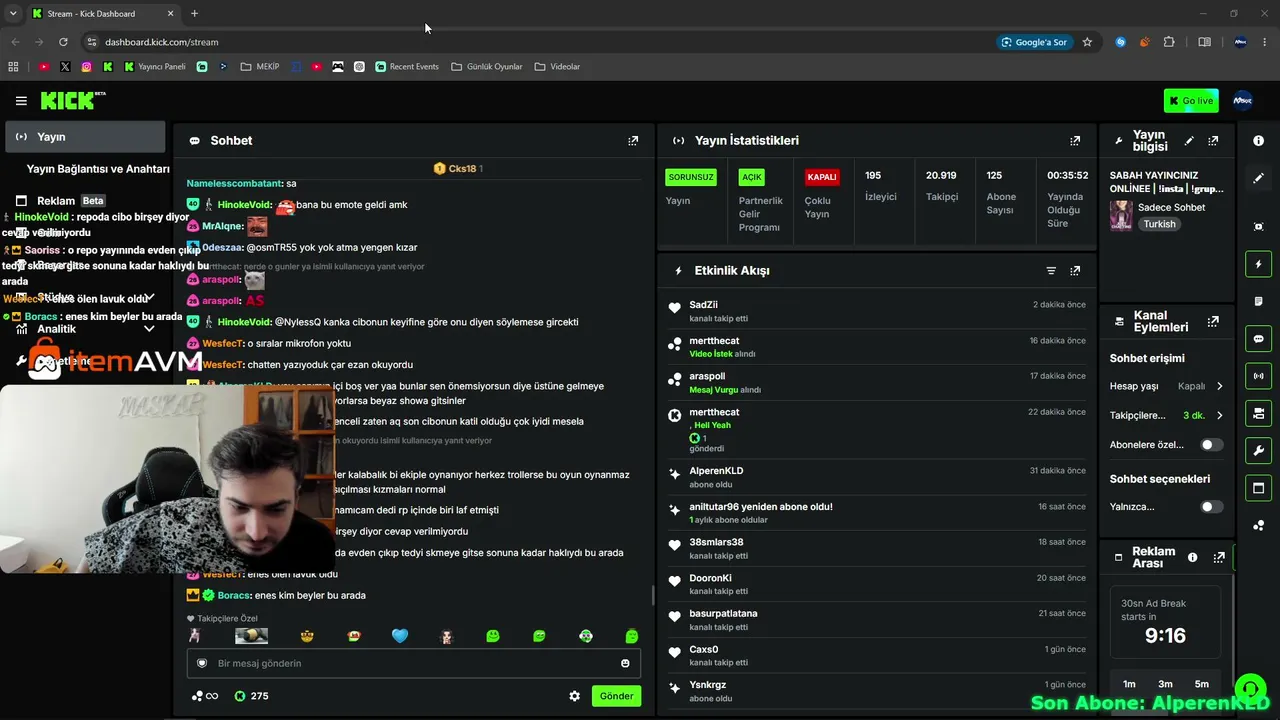
Task: Click Google'a Sor in address bar
Action: coord(1034,42)
